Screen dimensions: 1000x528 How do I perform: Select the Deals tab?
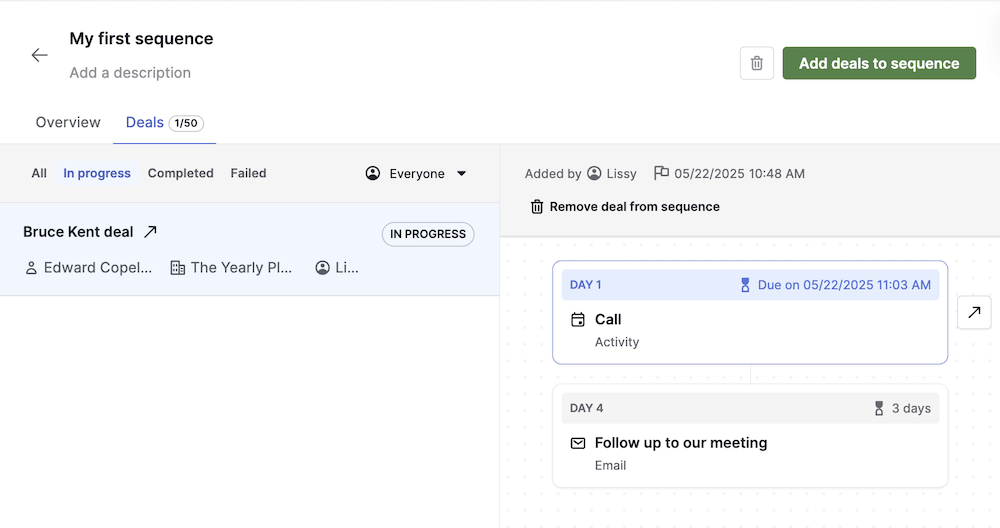[x=145, y=122]
